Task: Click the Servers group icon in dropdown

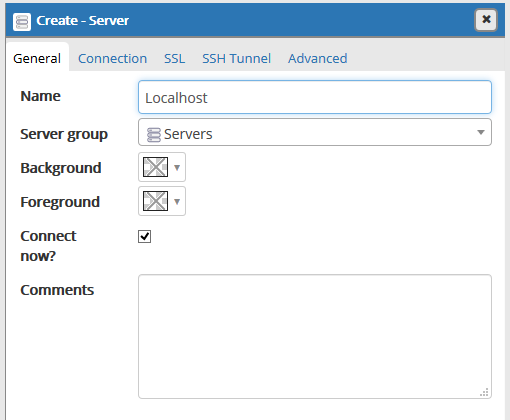Action: tap(153, 135)
